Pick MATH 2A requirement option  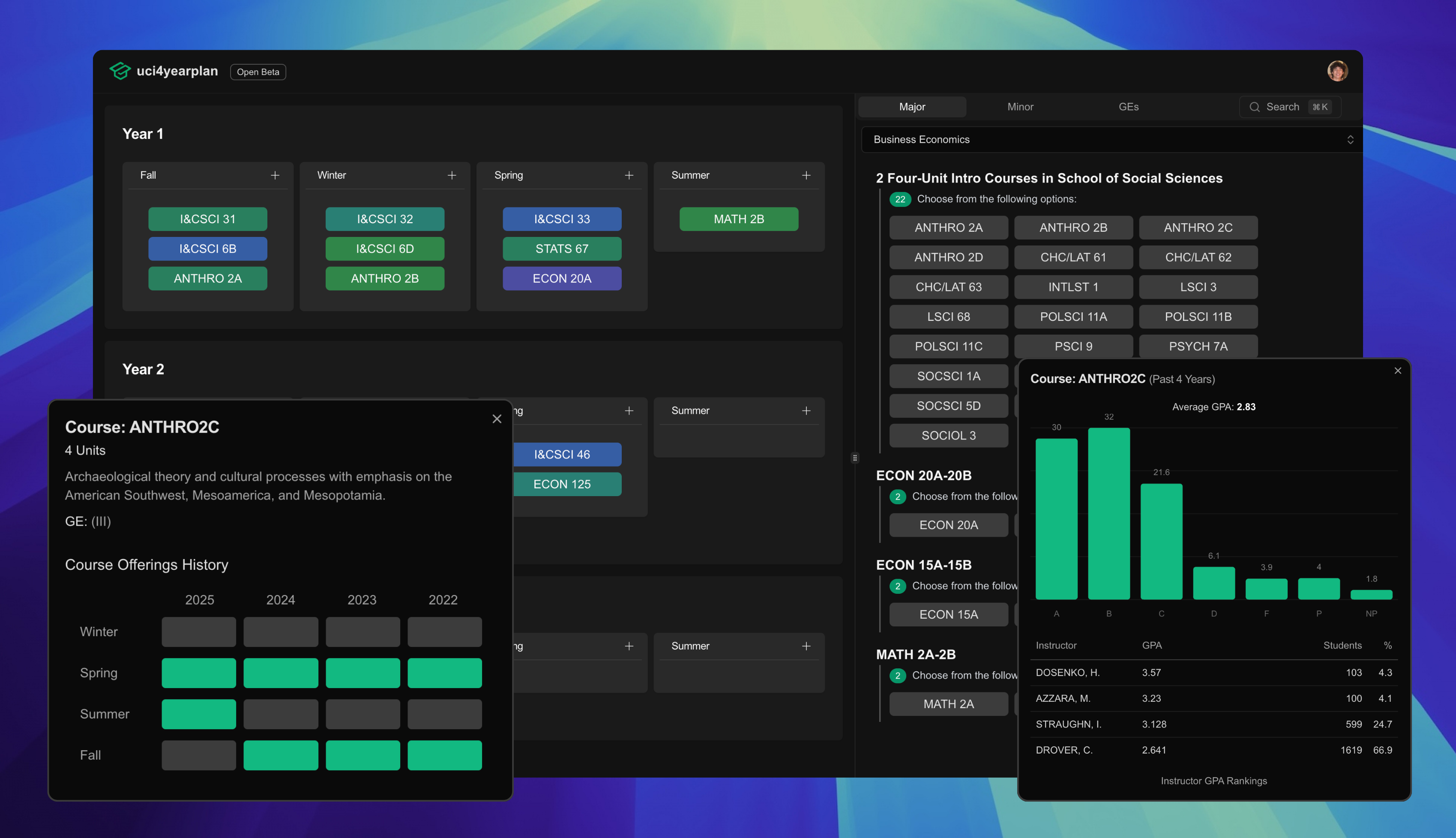948,704
